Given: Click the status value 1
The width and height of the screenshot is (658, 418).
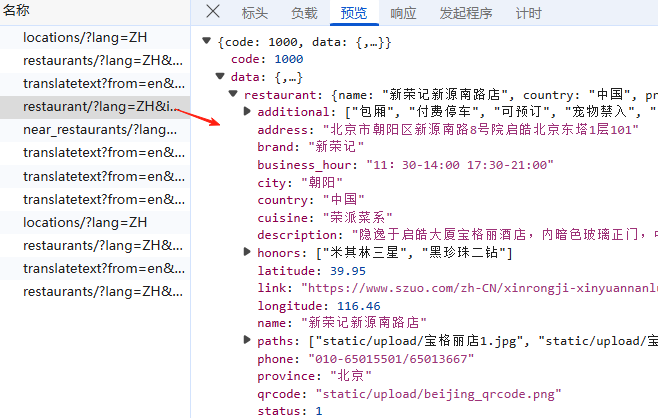Looking at the screenshot, I should coord(319,411).
